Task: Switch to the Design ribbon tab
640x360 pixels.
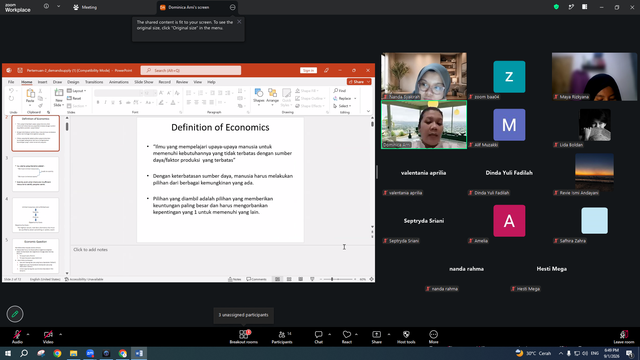Action: click(x=73, y=82)
